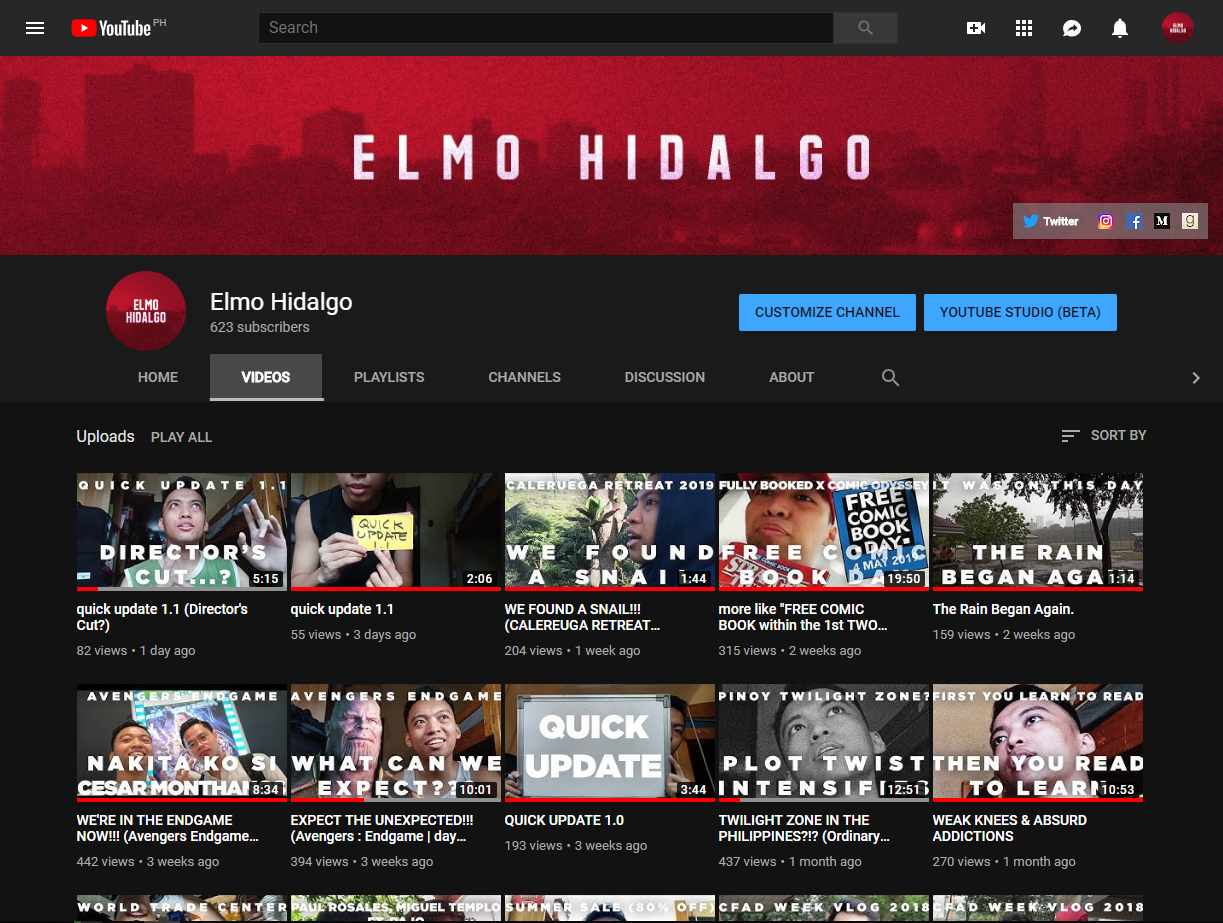Click '437 views • 1 month ago' text
Screen dimensions: 1223x923
(x=790, y=861)
